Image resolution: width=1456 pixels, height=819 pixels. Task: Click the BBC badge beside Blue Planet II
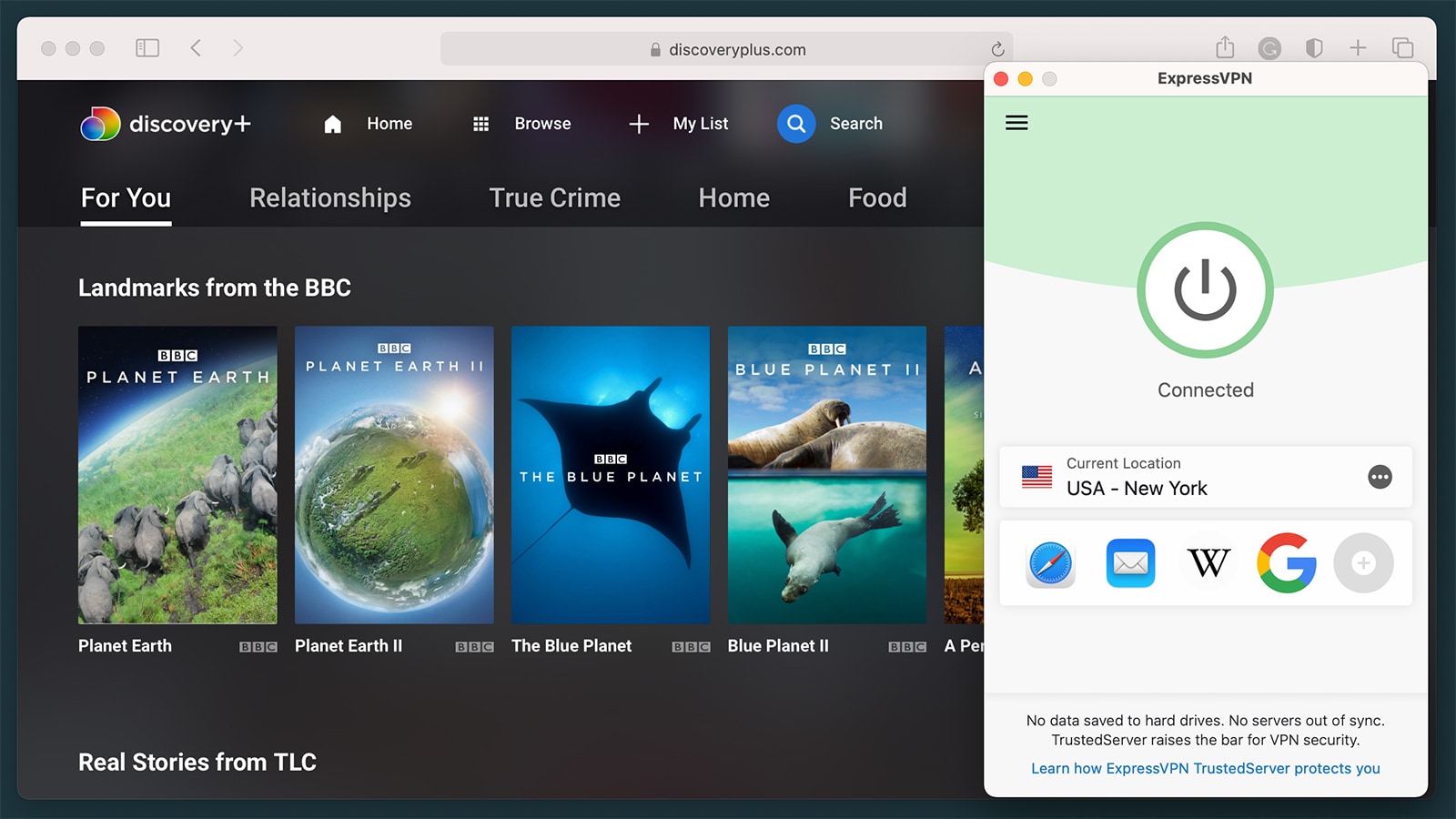coord(907,647)
